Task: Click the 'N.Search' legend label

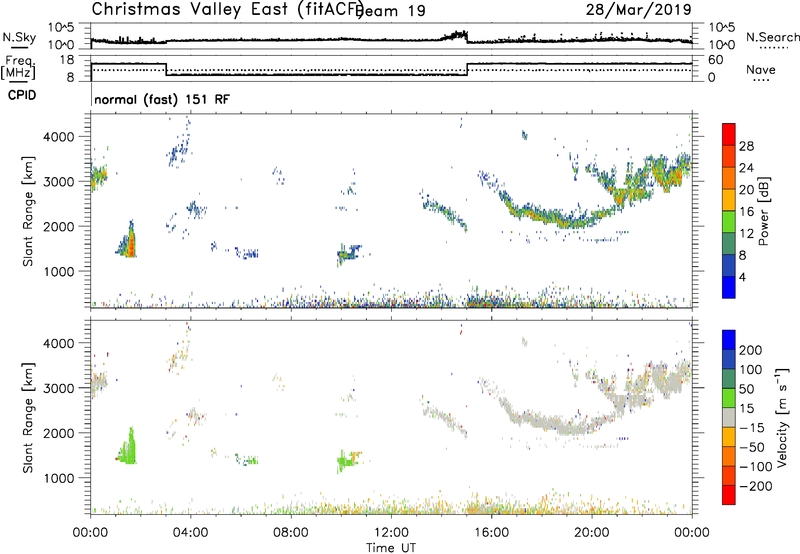Action: tap(772, 37)
